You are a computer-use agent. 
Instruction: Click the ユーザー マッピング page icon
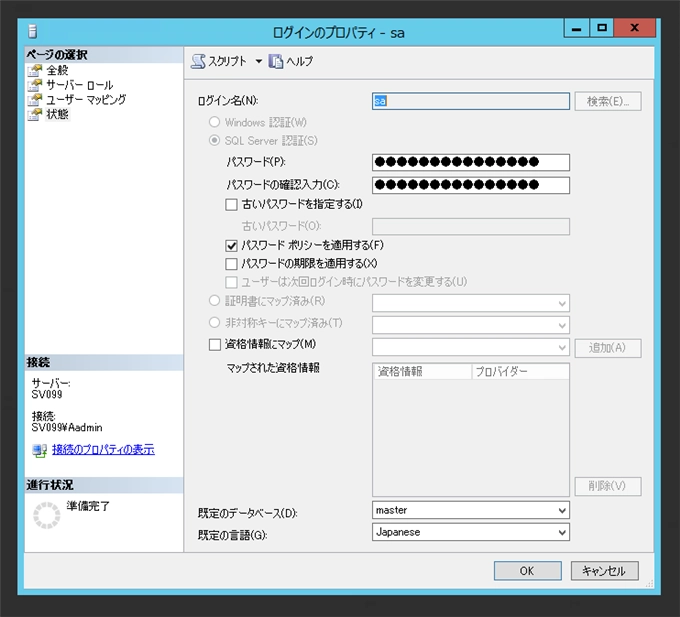(35, 100)
